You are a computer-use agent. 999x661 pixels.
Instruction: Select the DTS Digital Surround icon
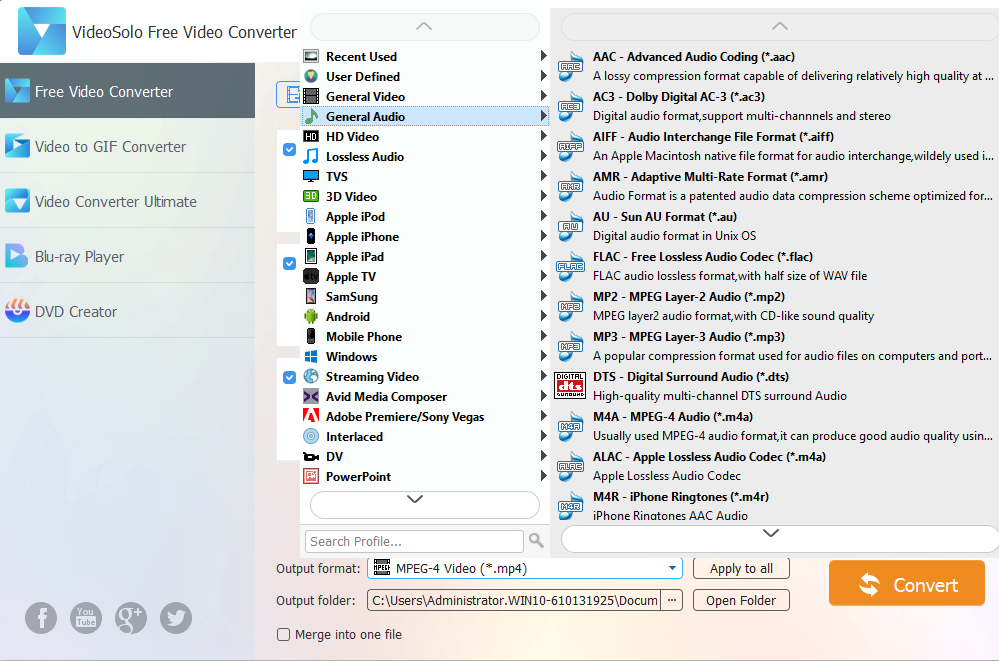pos(570,386)
